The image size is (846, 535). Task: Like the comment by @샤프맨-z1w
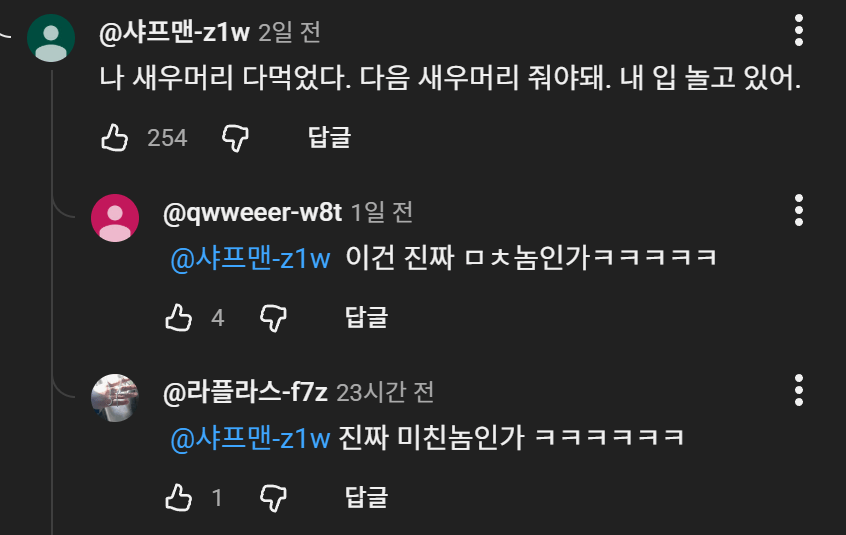pyautogui.click(x=114, y=138)
